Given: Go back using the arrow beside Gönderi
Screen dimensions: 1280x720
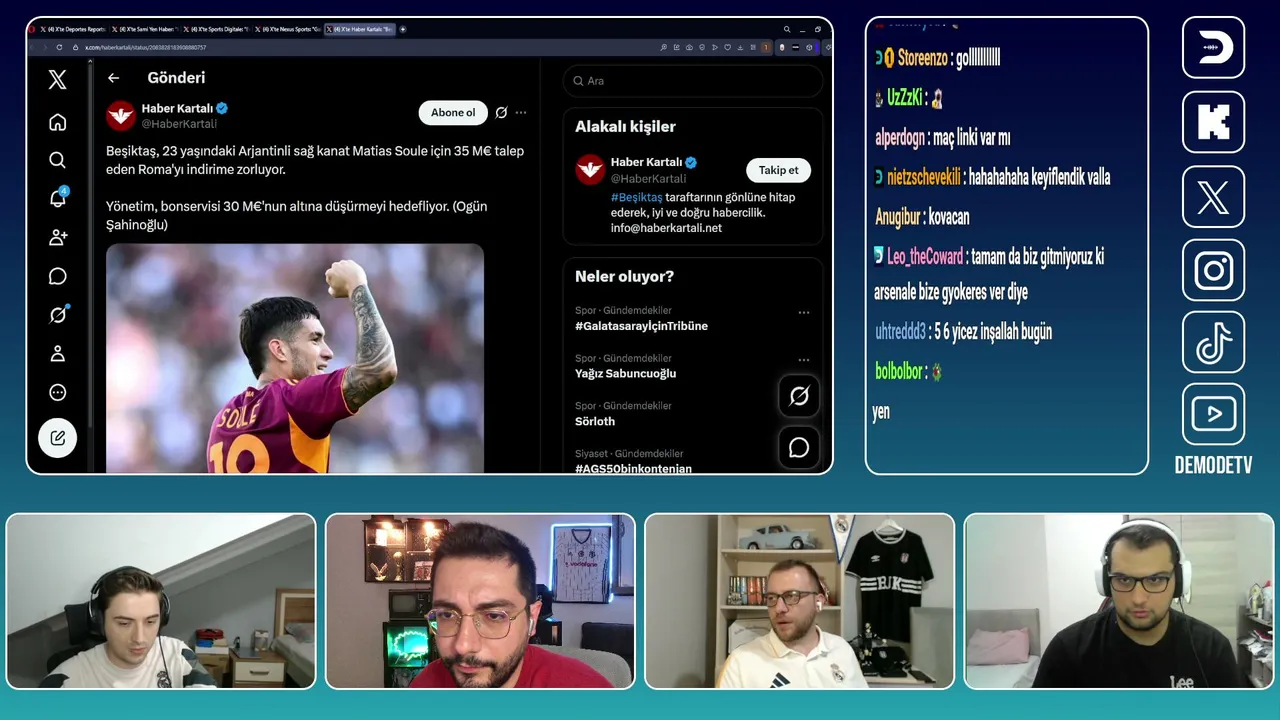Looking at the screenshot, I should click(113, 78).
